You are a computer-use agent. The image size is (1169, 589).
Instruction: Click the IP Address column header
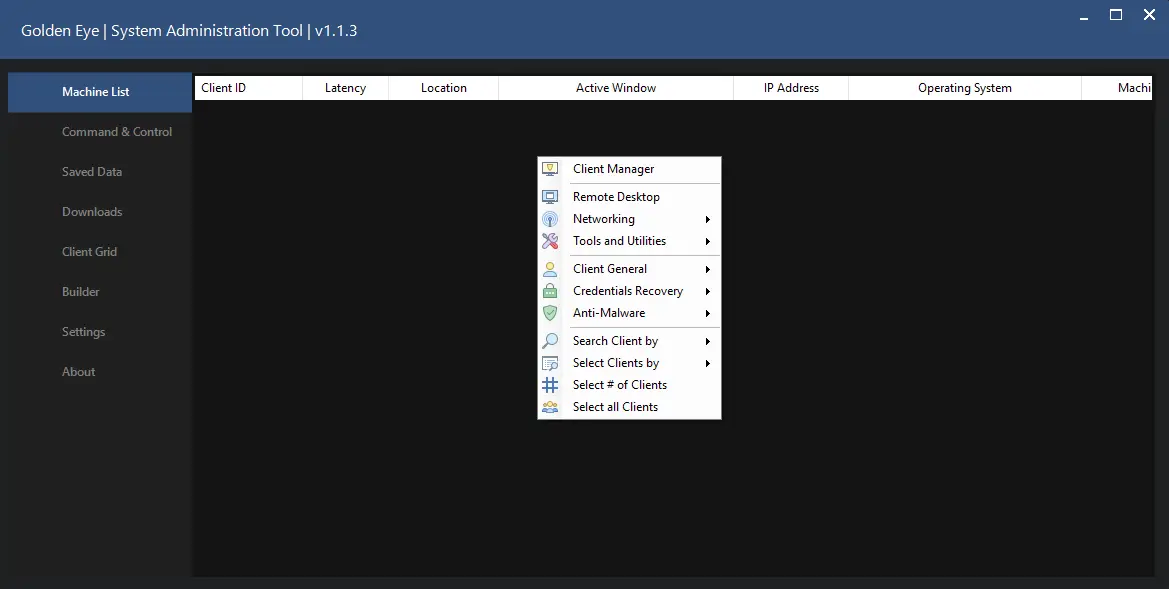[791, 88]
